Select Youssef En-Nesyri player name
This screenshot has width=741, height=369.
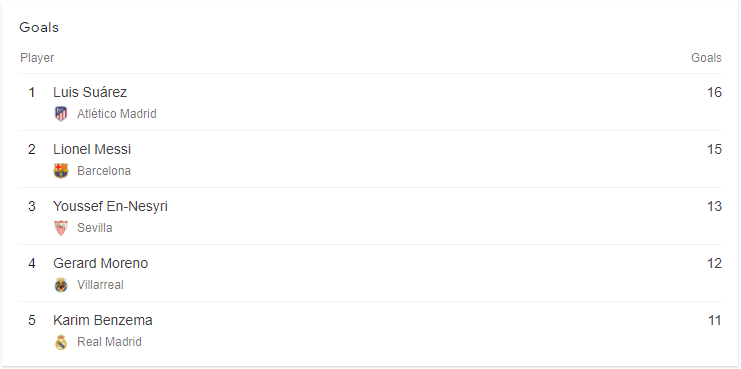click(x=111, y=206)
